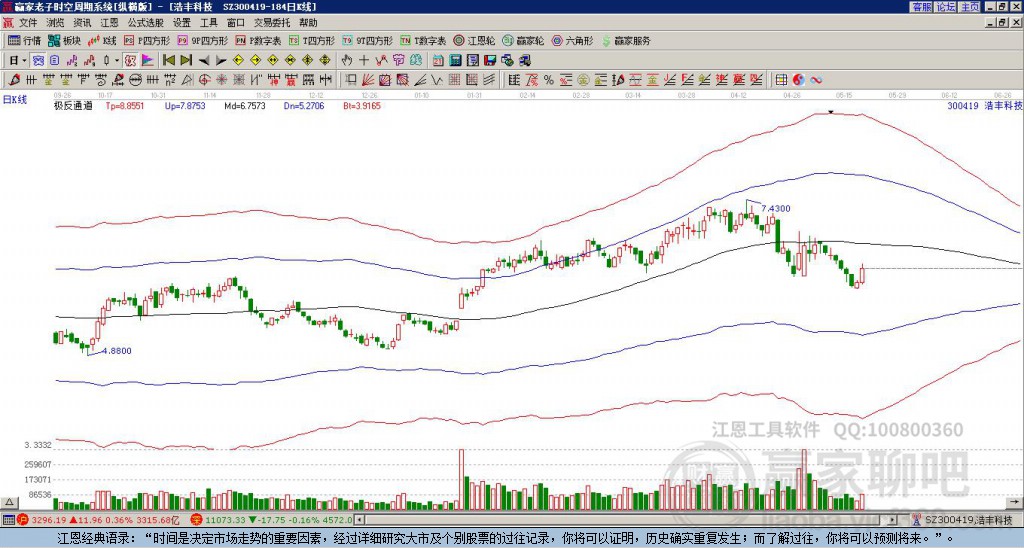The width and height of the screenshot is (1024, 548).
Task: Open the 交易委托 menu
Action: [272, 23]
